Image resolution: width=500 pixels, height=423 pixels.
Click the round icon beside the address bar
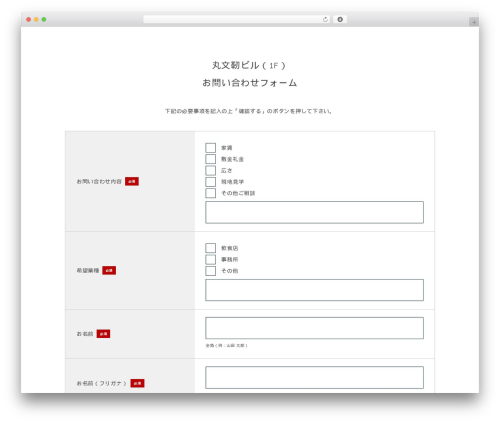[340, 19]
